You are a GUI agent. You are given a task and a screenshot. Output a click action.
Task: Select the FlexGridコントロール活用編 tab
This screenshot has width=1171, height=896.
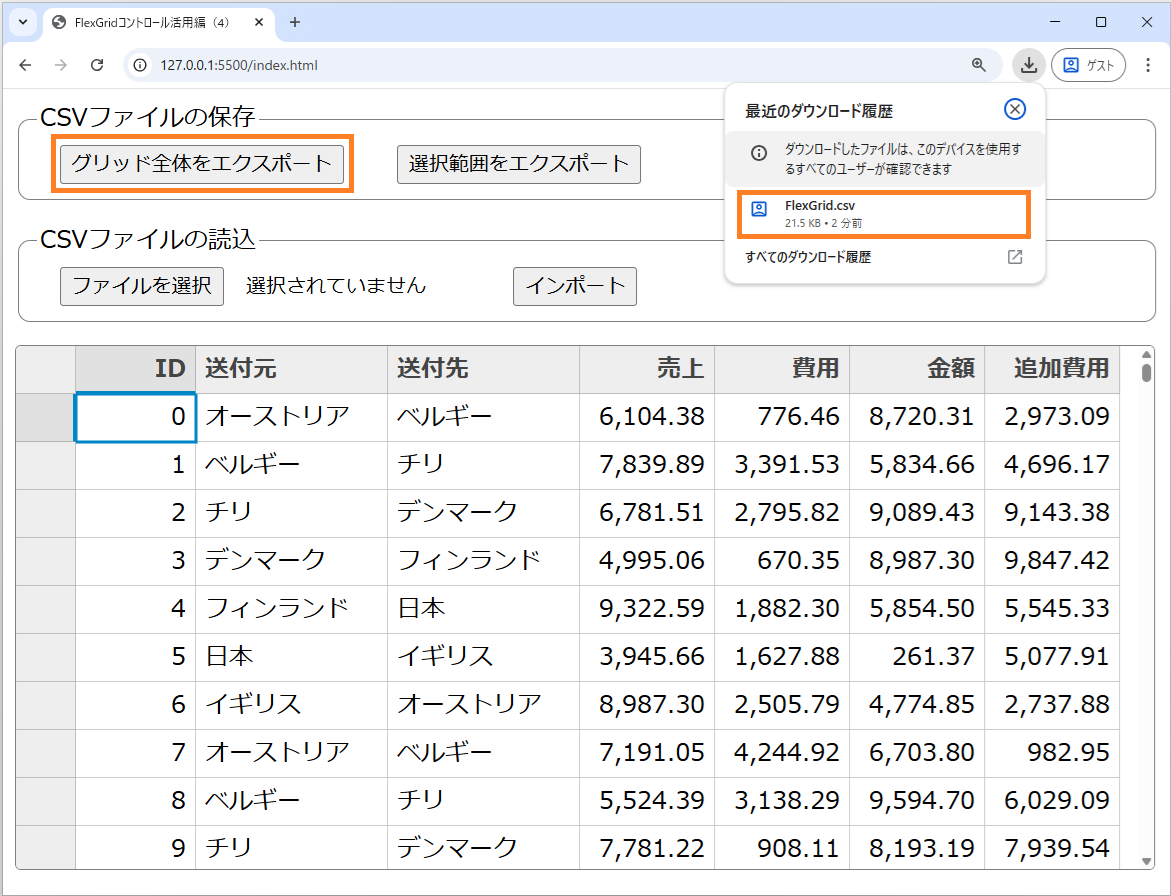159,23
